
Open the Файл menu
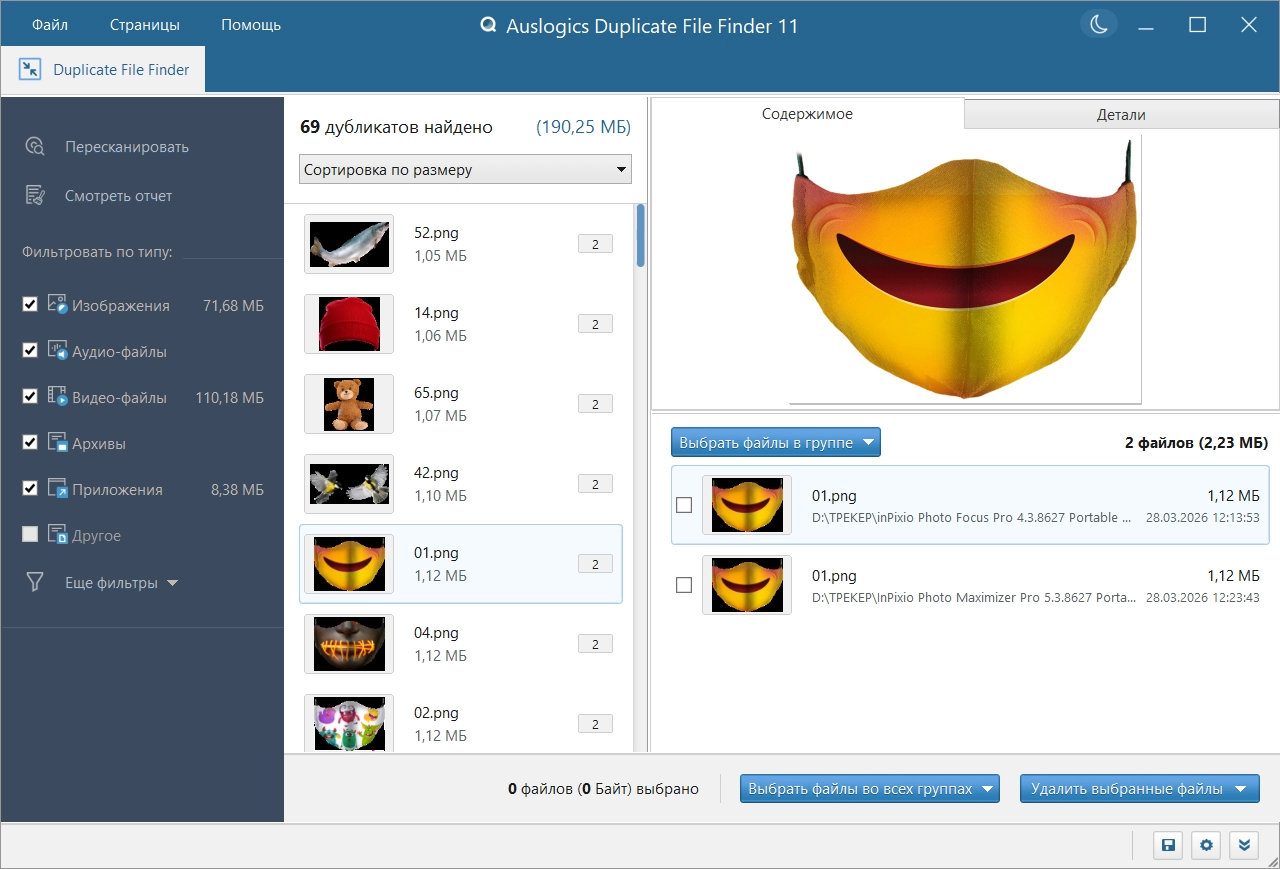(50, 25)
